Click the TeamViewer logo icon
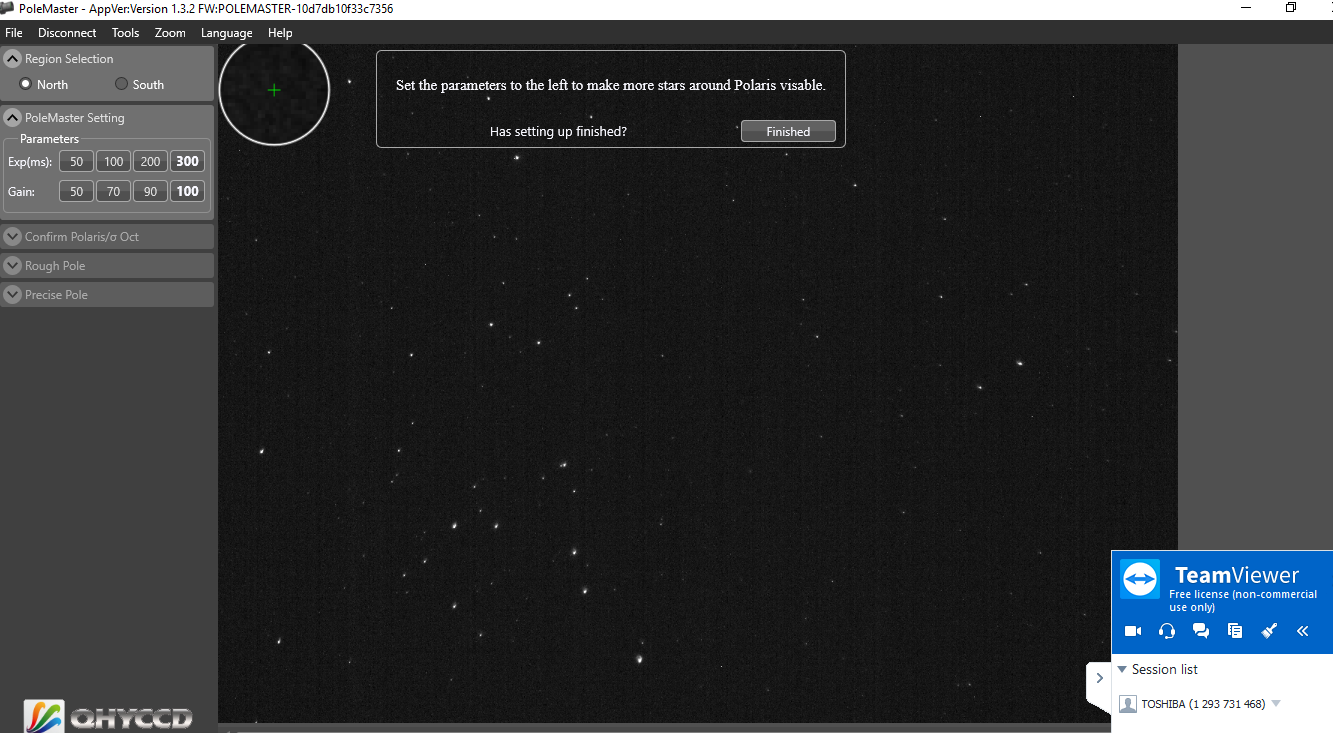The height and width of the screenshot is (733, 1333). (x=1140, y=579)
